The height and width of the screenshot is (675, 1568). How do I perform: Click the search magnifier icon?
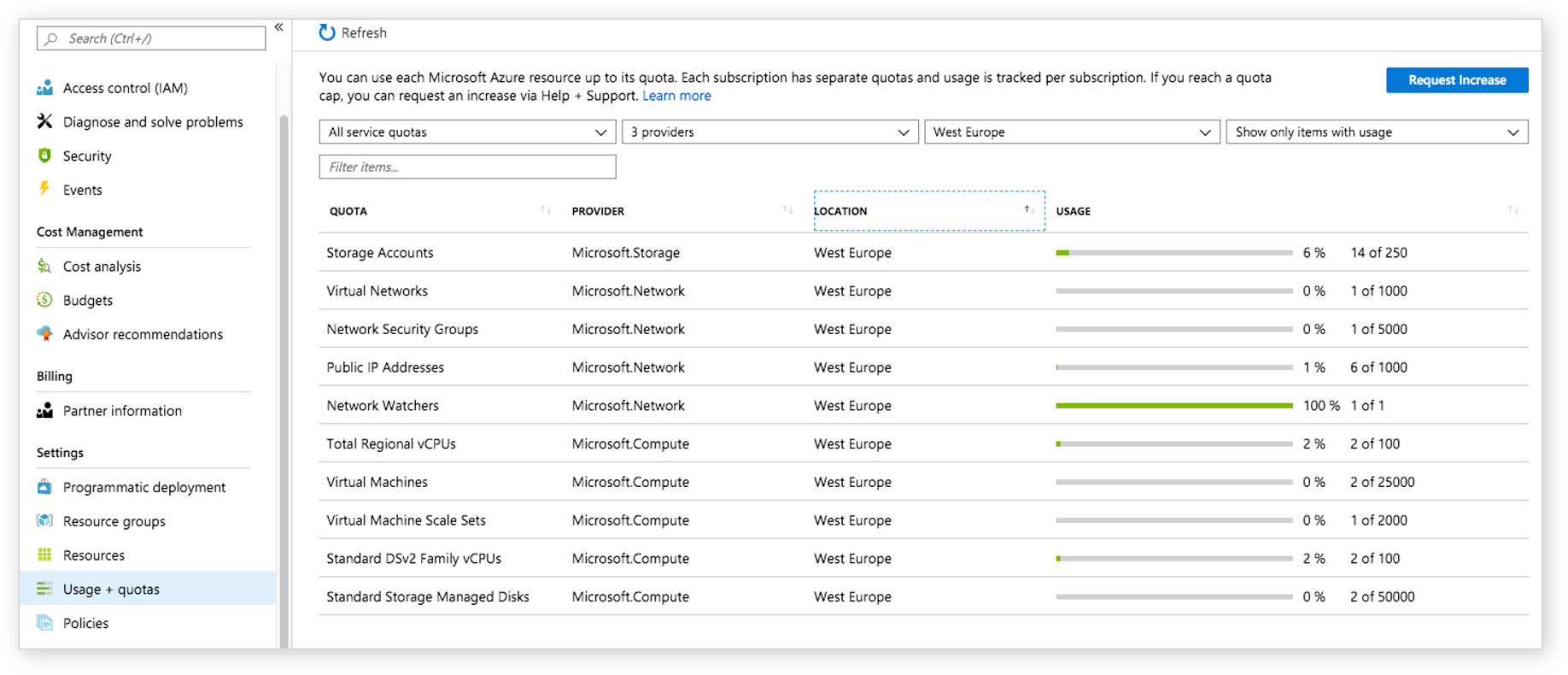52,38
